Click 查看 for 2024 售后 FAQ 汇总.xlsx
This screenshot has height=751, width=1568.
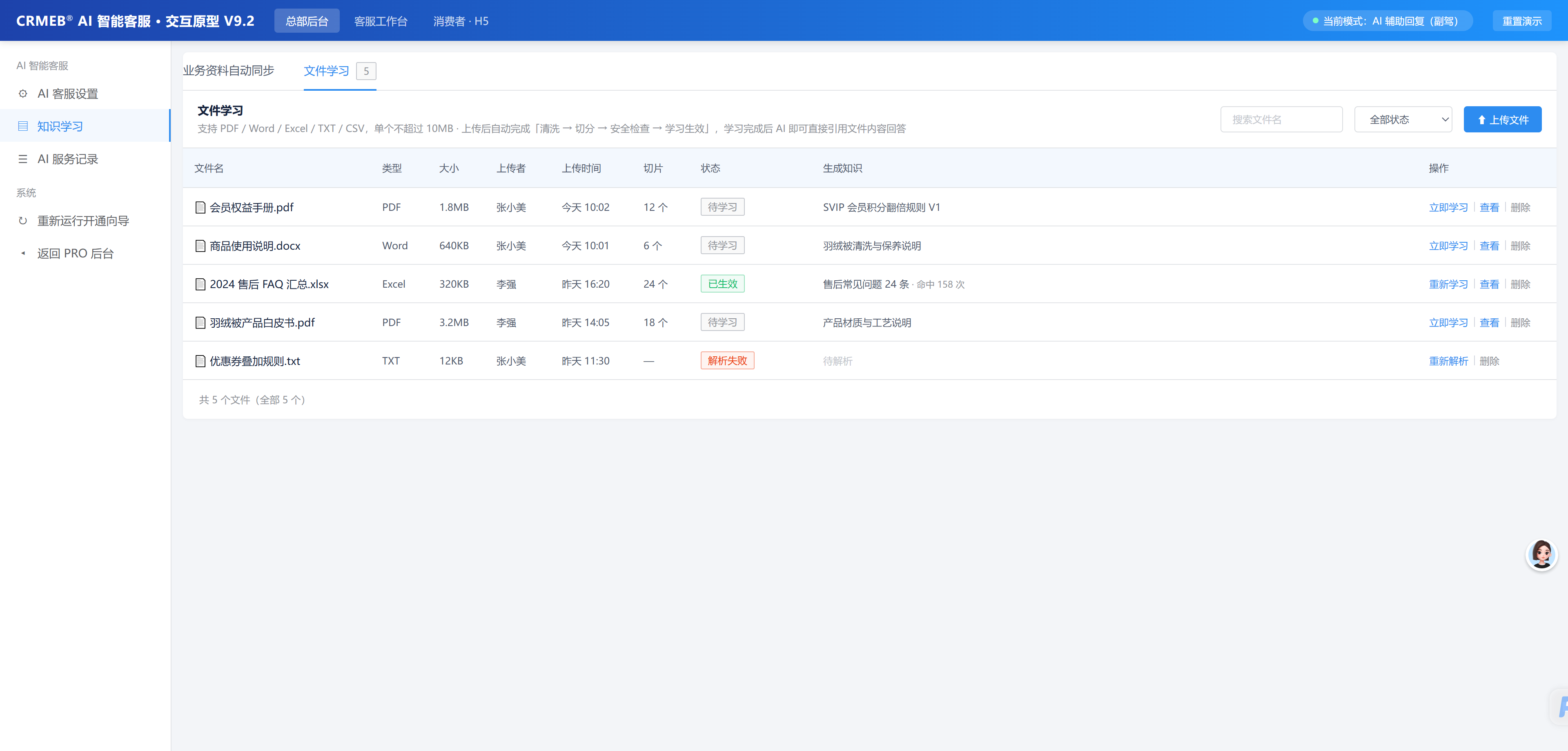pyautogui.click(x=1489, y=284)
